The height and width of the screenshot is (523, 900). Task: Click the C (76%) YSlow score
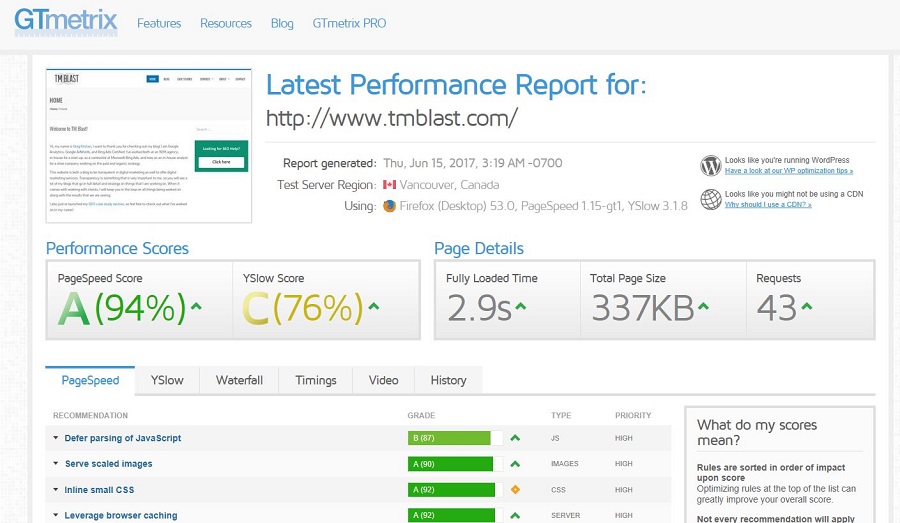click(x=303, y=308)
